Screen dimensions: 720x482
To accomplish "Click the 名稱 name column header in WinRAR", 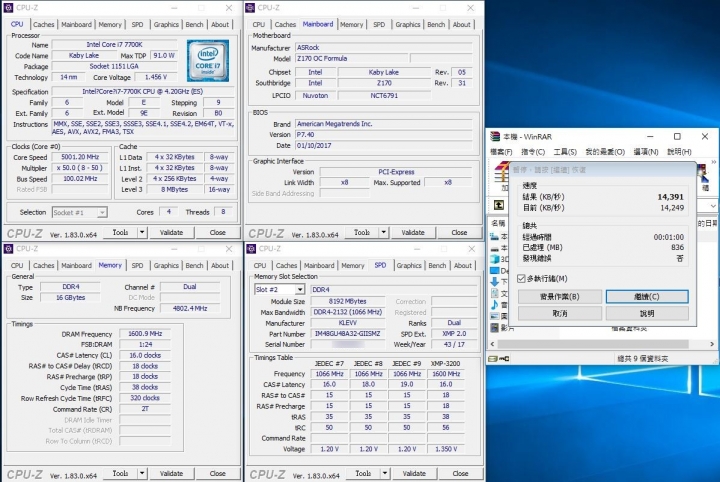I will 499,223.
